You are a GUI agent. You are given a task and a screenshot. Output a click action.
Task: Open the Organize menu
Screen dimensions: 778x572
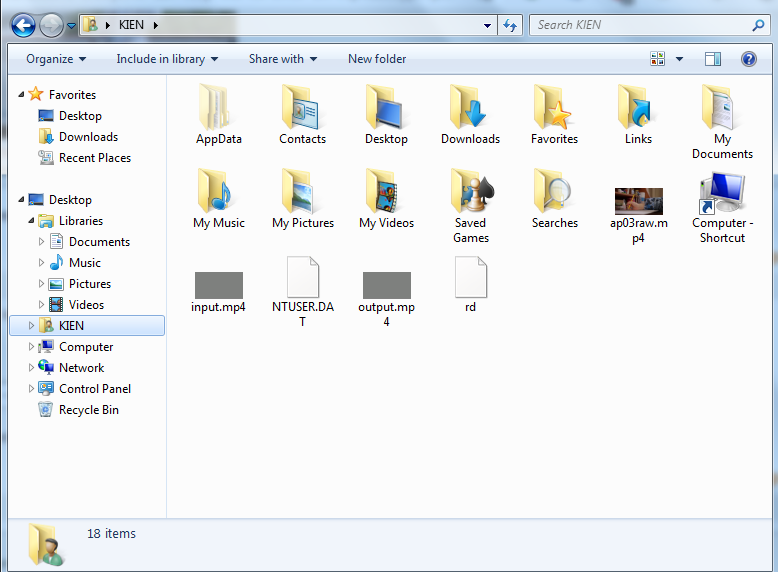[56, 59]
